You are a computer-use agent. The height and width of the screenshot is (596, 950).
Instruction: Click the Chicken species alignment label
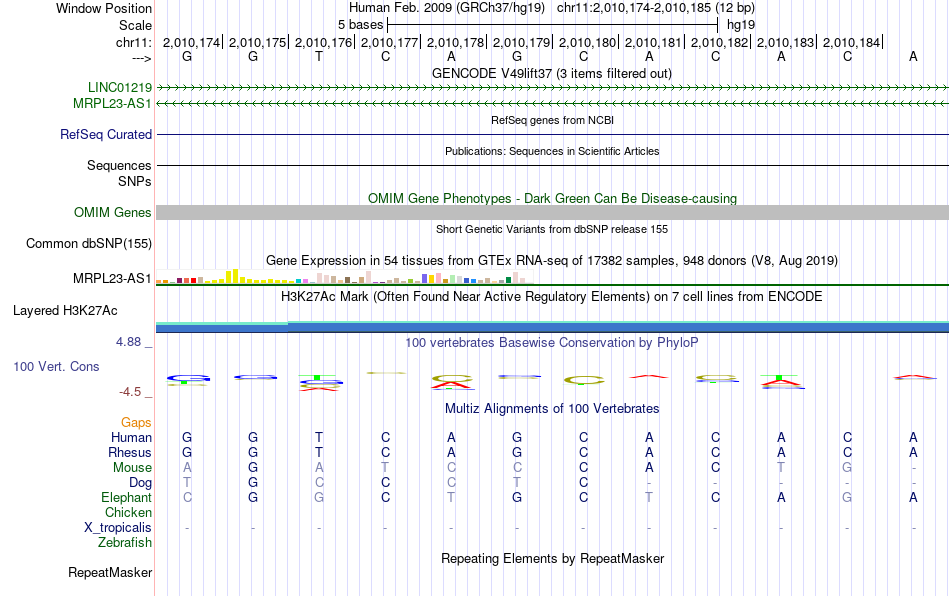click(128, 512)
